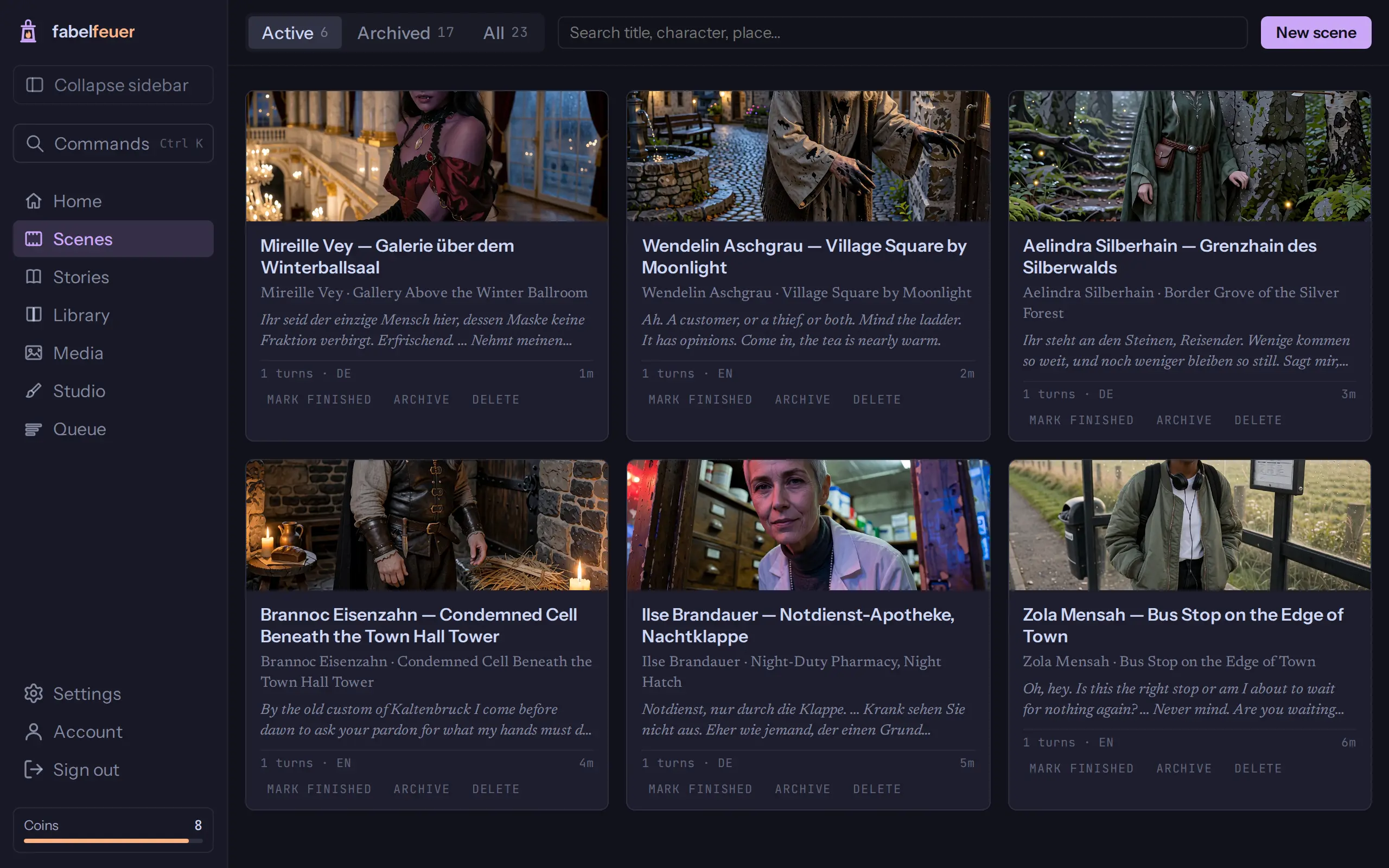Delete the Zola Mensah scene
This screenshot has width=1389, height=868.
click(x=1258, y=769)
